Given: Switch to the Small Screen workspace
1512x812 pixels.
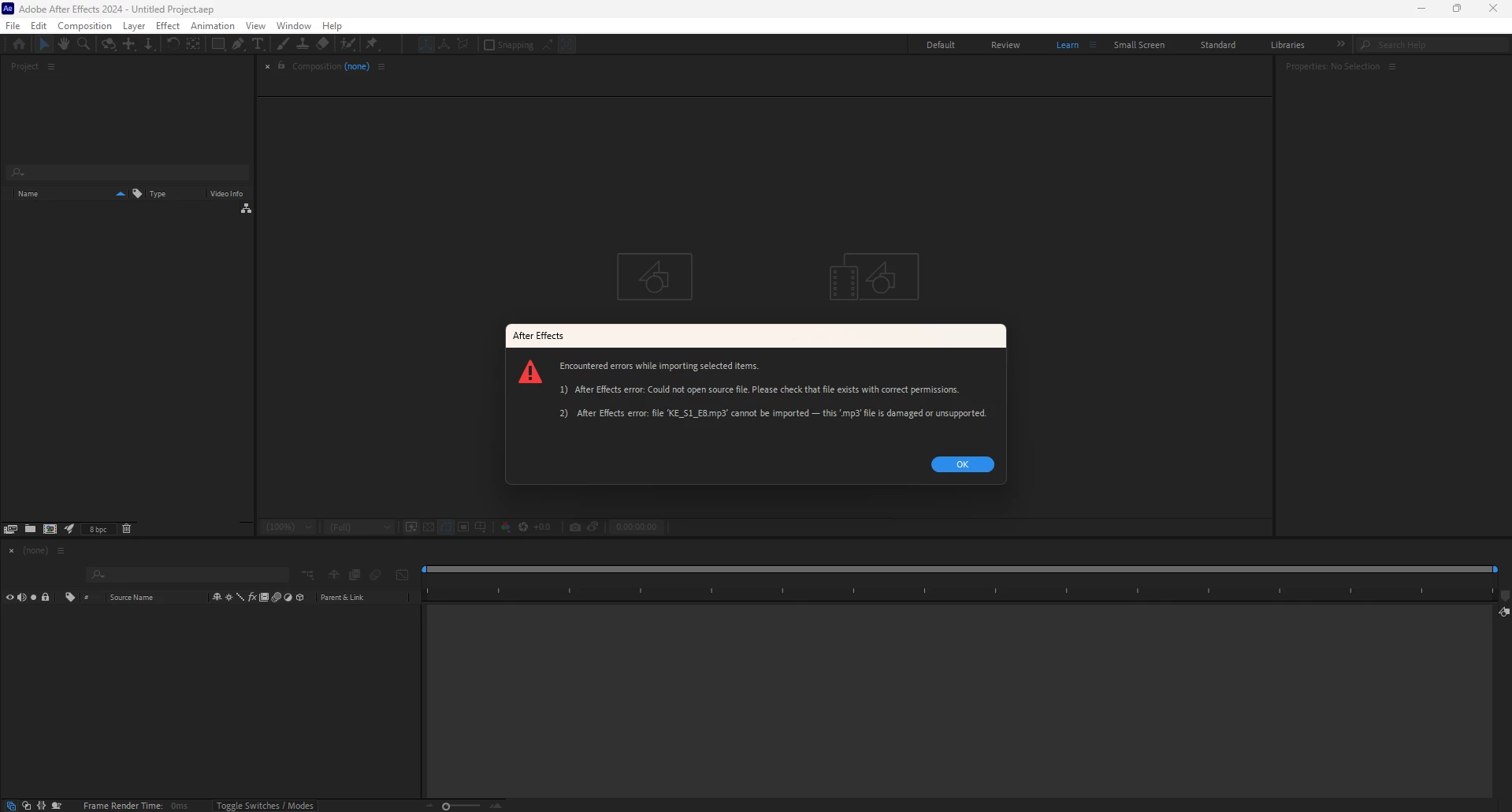Looking at the screenshot, I should [1139, 45].
